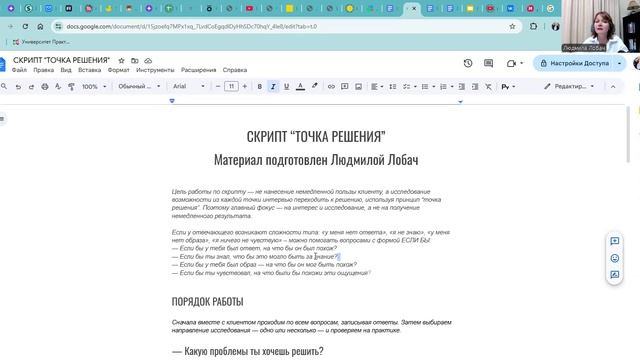Run spelling and grammar check
This screenshot has height=360, width=640.
(x=58, y=87)
